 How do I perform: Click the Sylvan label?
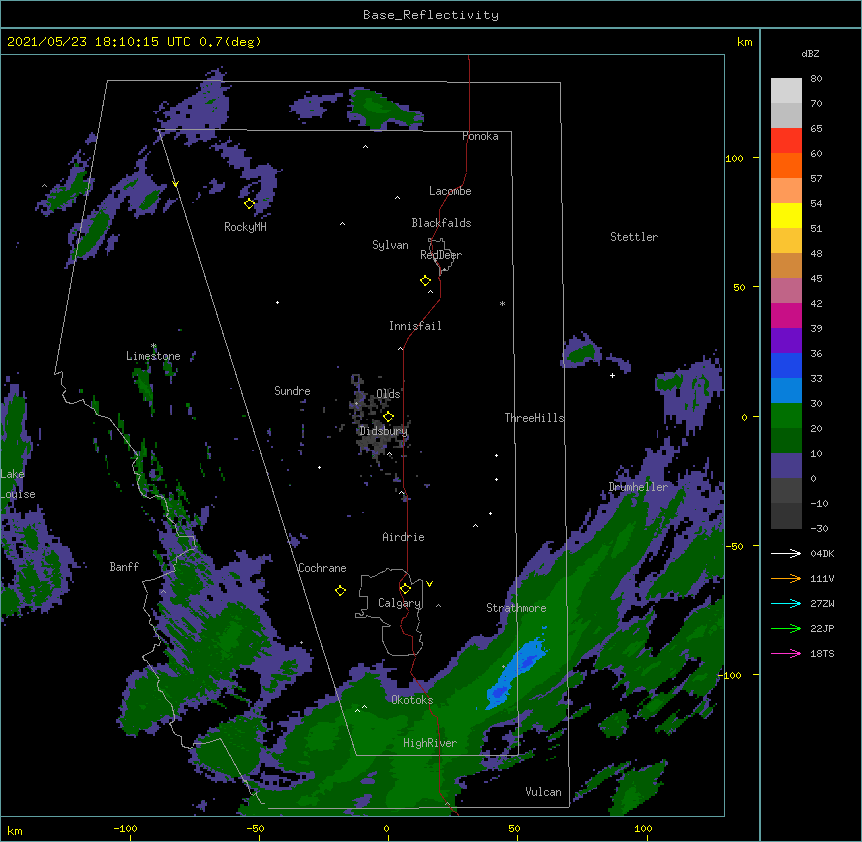(390, 245)
